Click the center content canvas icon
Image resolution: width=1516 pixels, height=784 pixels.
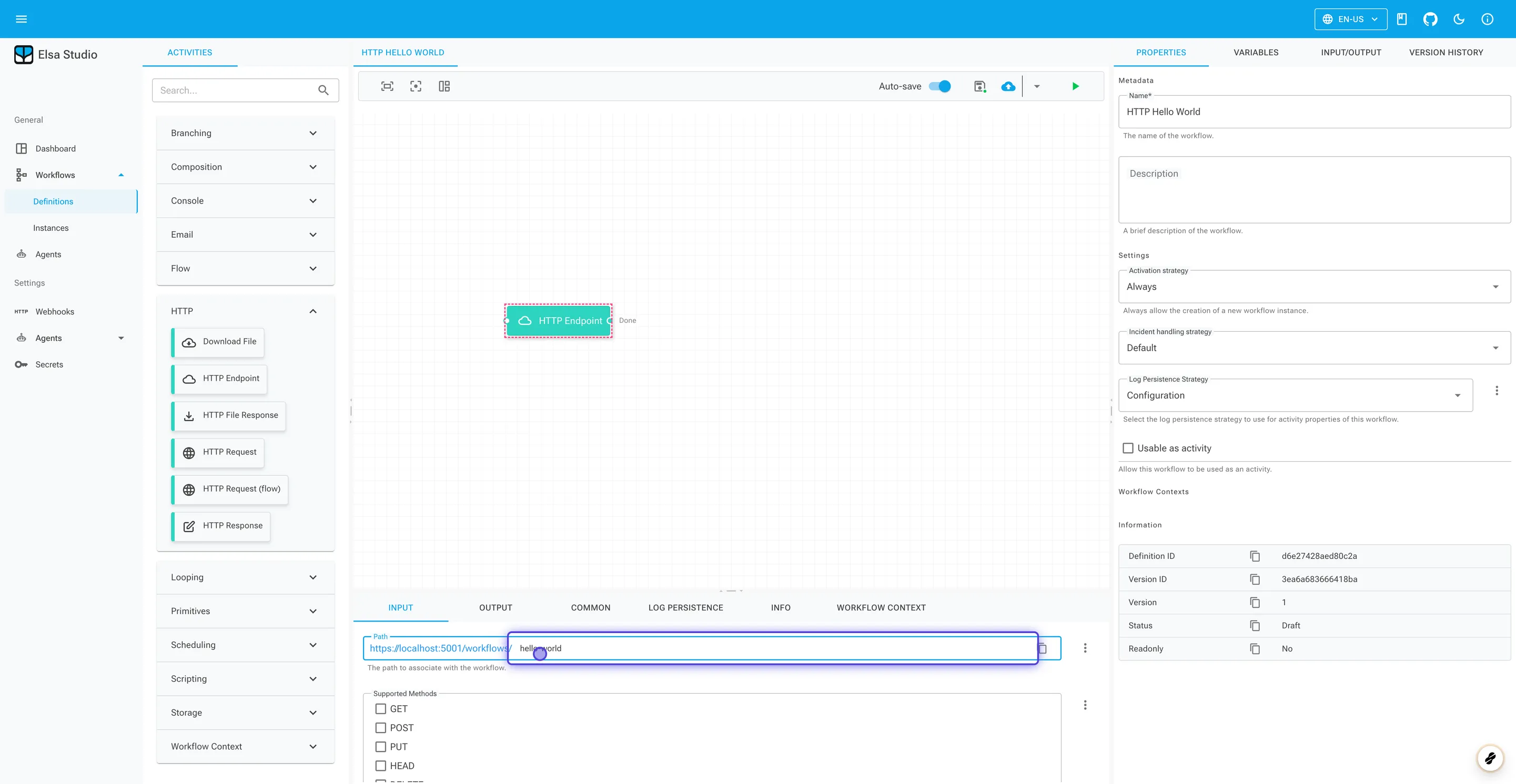tap(416, 86)
